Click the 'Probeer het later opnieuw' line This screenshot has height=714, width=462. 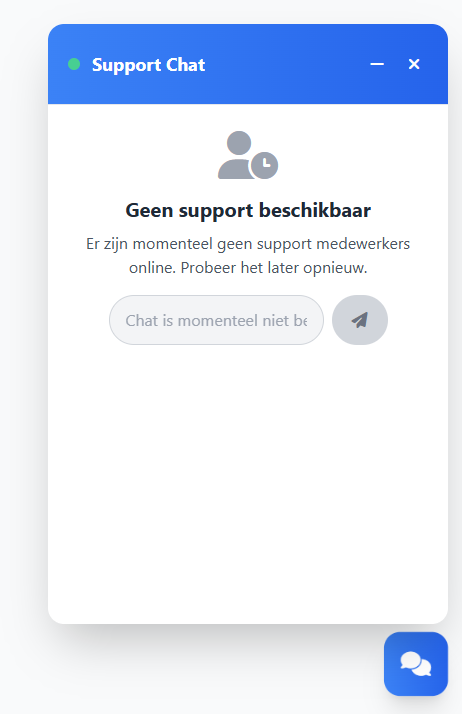coord(274,268)
